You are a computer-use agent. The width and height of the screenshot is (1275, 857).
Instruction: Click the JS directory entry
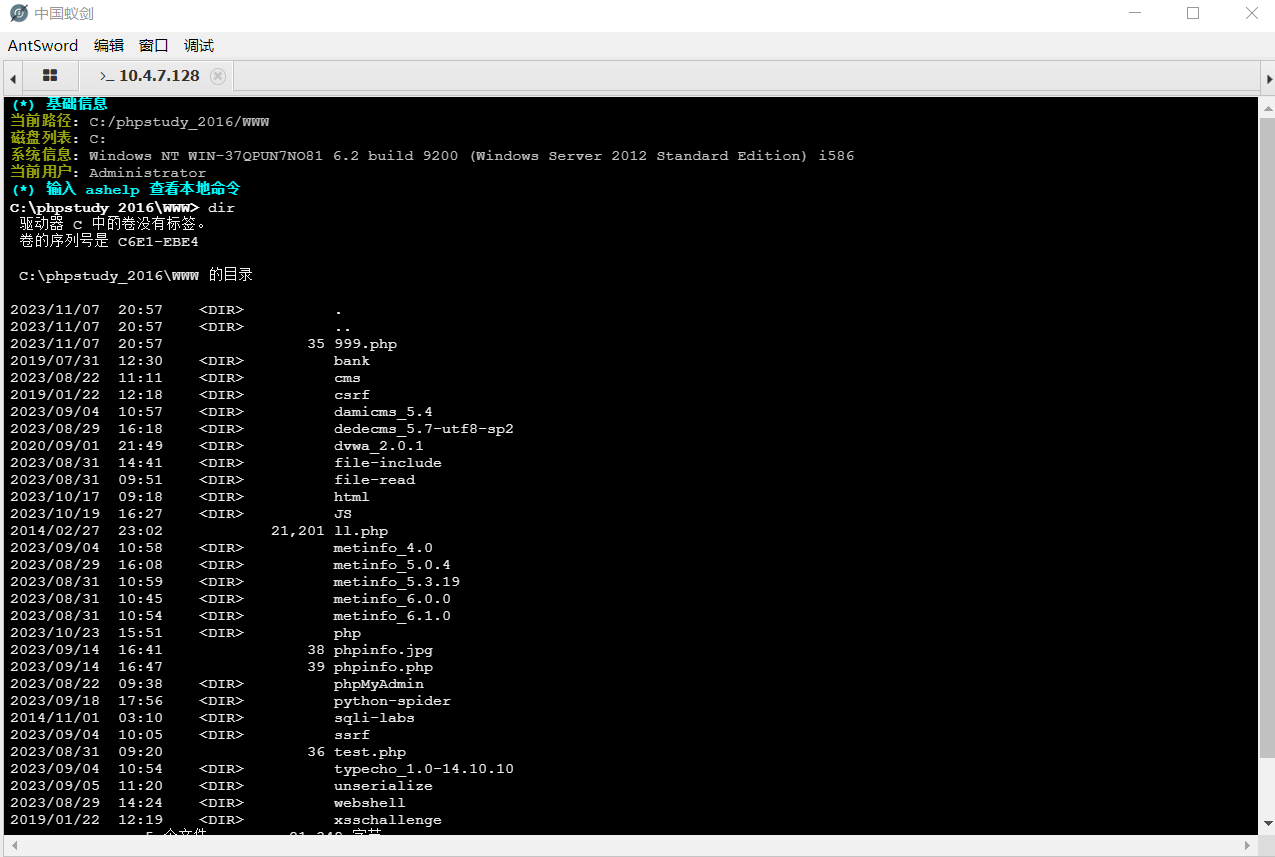pos(343,514)
